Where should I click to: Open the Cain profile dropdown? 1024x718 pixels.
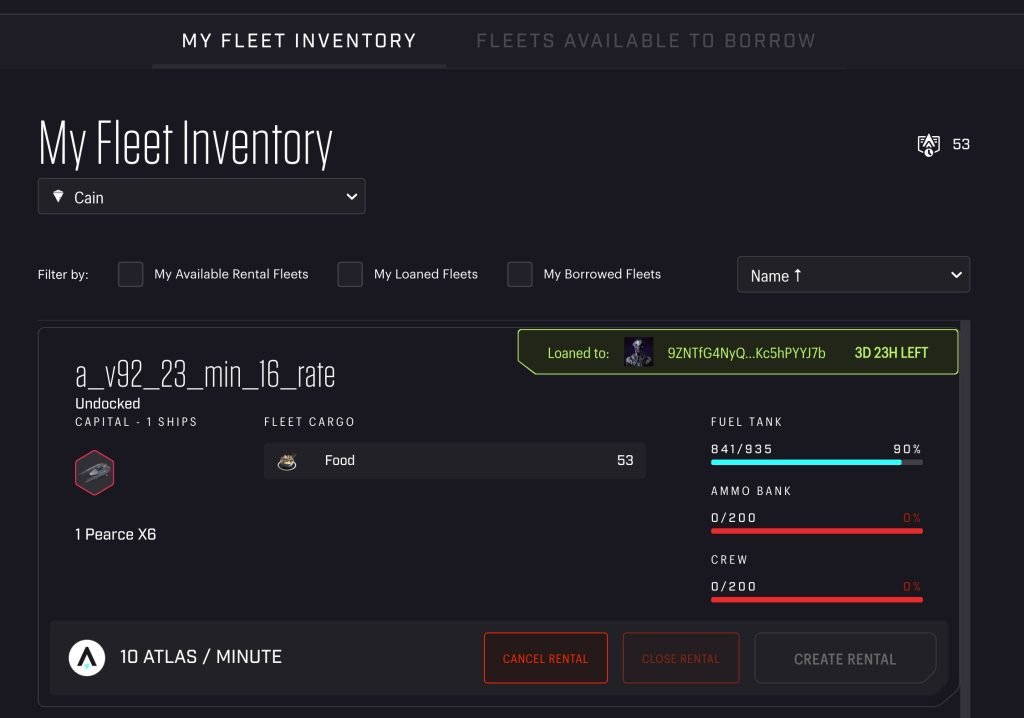[x=202, y=197]
